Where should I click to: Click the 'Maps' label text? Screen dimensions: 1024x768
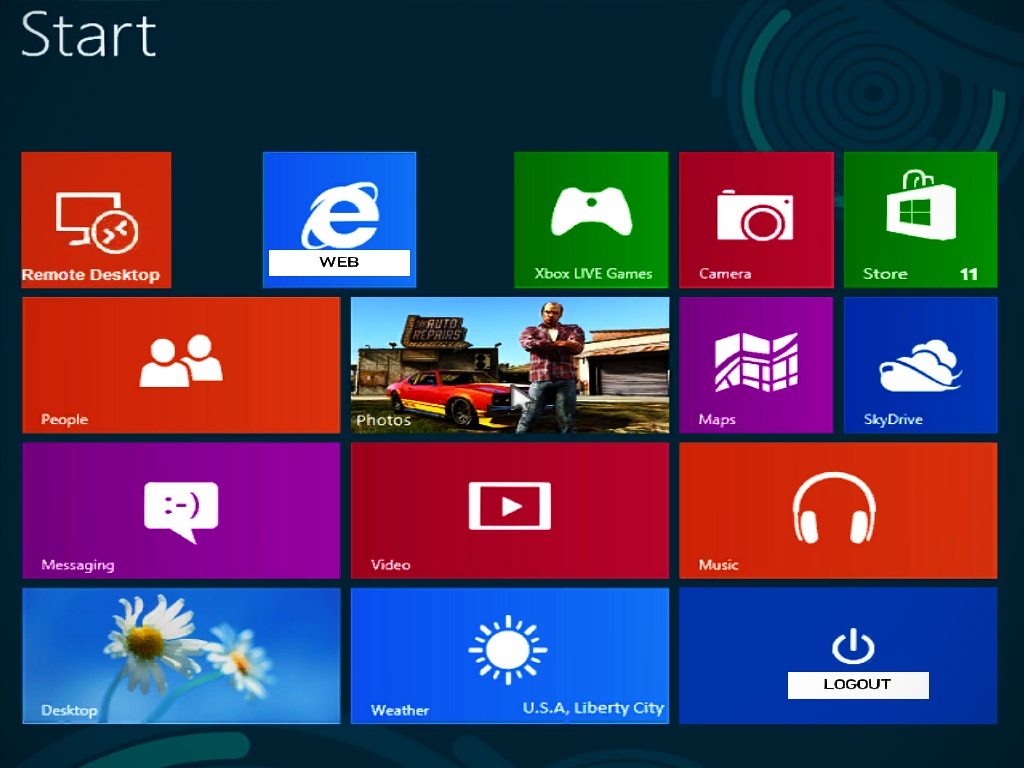[717, 420]
